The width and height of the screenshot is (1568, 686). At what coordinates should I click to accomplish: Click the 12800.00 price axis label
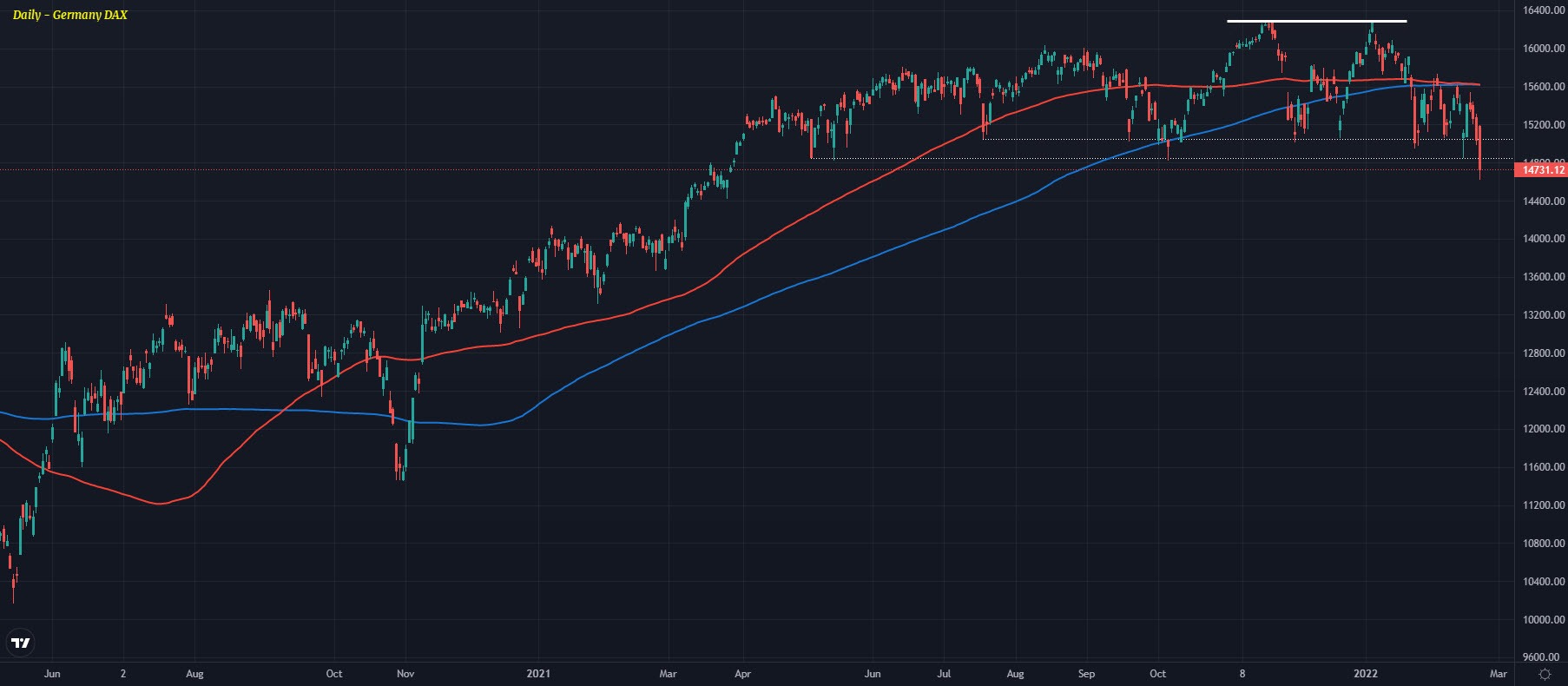1544,353
